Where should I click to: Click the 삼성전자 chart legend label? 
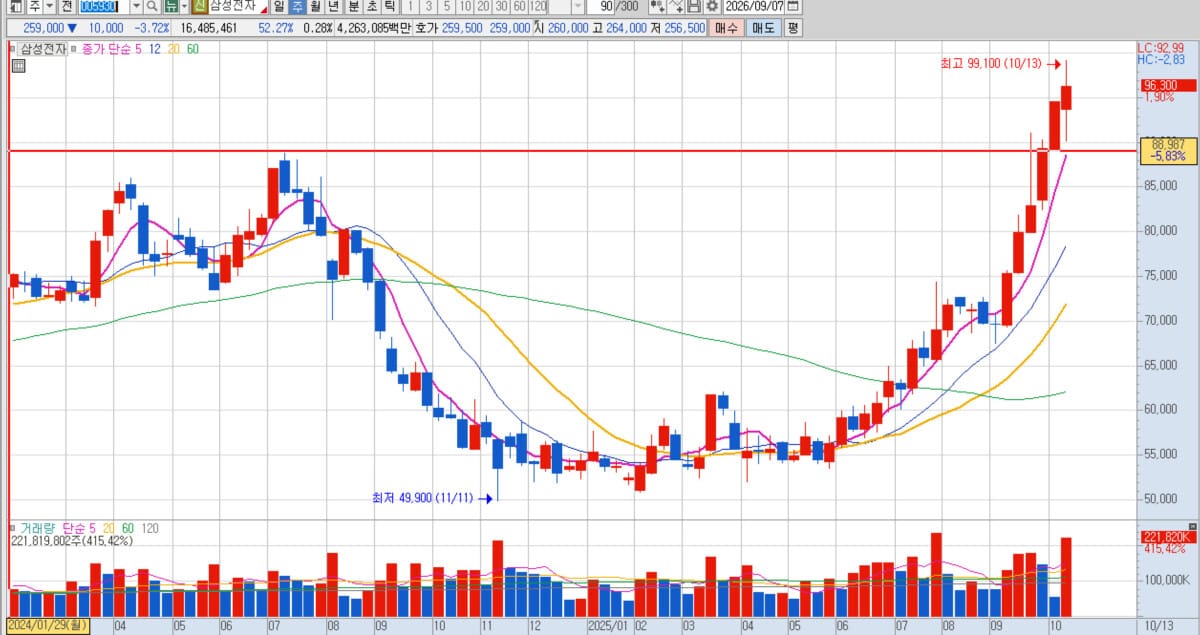click(x=43, y=48)
